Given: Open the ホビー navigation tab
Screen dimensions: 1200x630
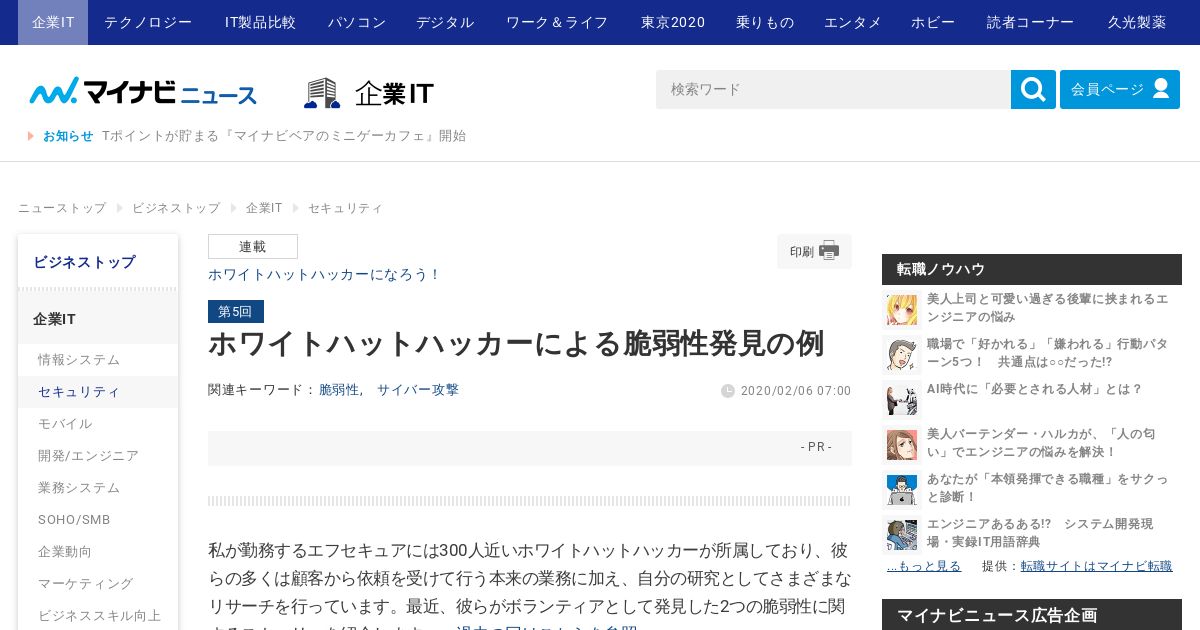Looking at the screenshot, I should 933,22.
